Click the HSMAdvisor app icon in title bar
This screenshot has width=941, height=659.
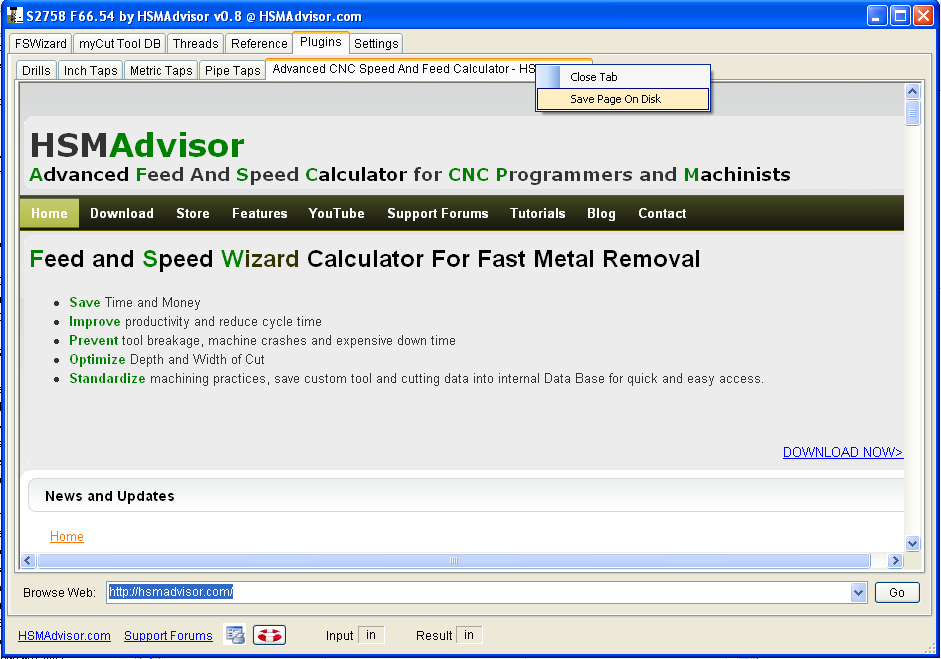tap(14, 16)
